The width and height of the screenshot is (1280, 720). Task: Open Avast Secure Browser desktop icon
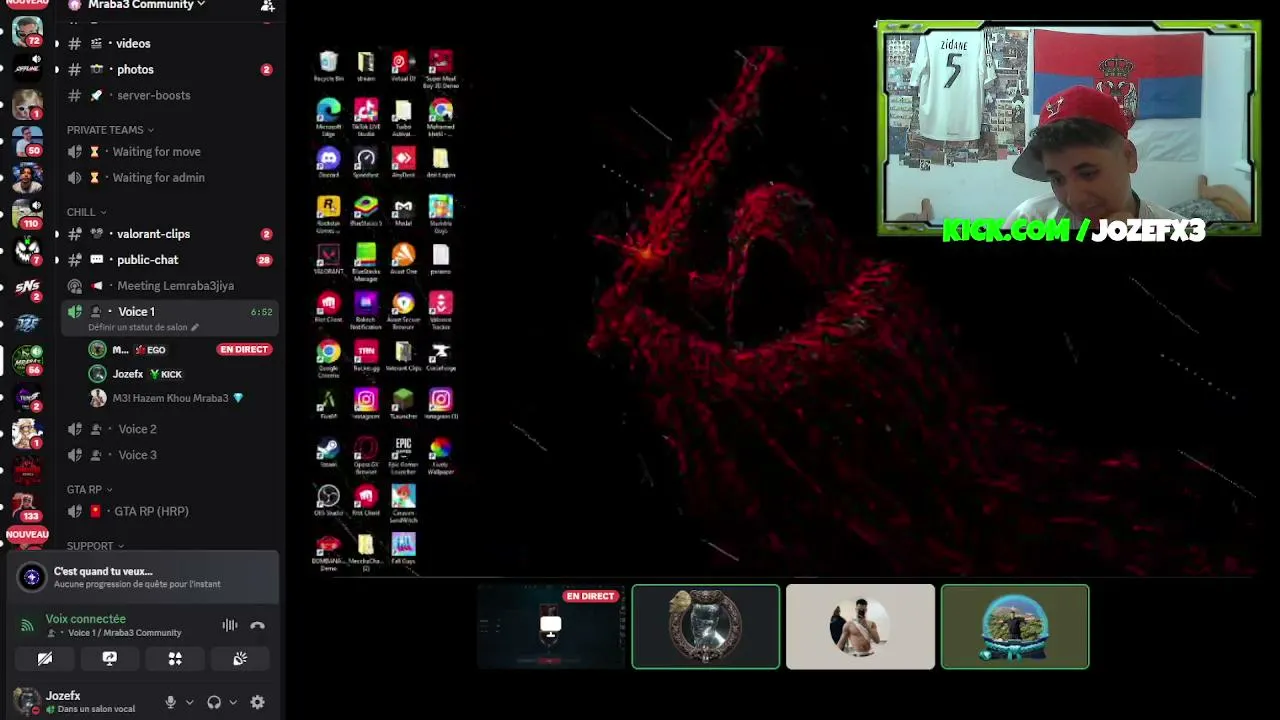[x=403, y=310]
